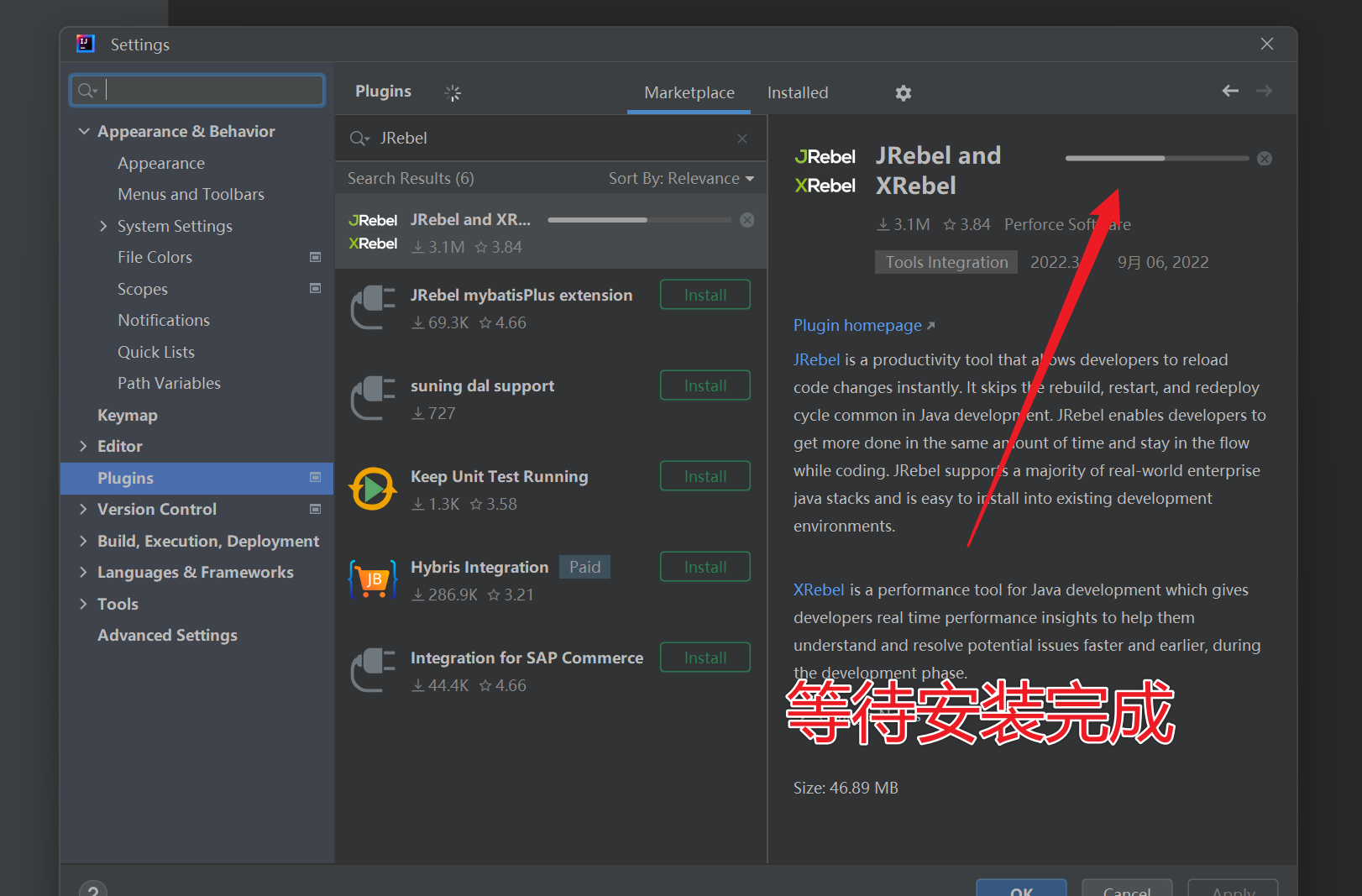Install Keep Unit Test Running plugin
Viewport: 1362px width, 896px height.
[x=705, y=476]
